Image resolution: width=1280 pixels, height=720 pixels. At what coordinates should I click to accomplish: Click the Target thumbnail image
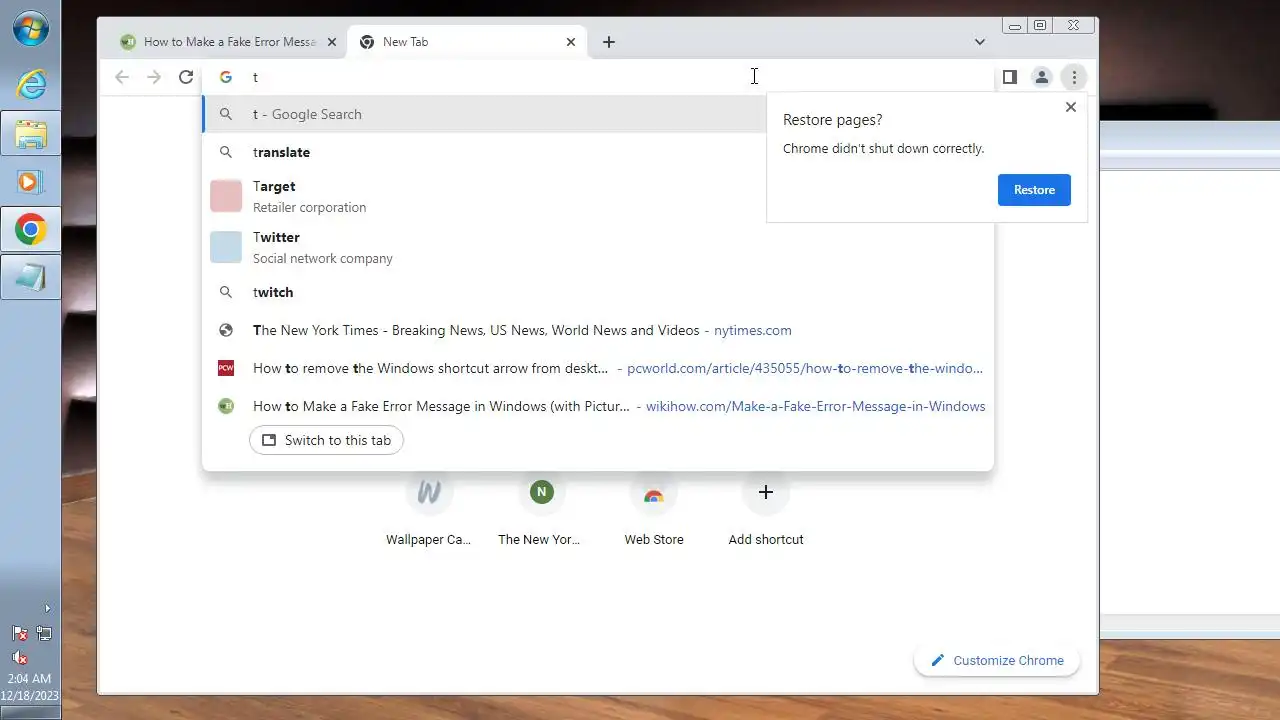[x=226, y=196]
